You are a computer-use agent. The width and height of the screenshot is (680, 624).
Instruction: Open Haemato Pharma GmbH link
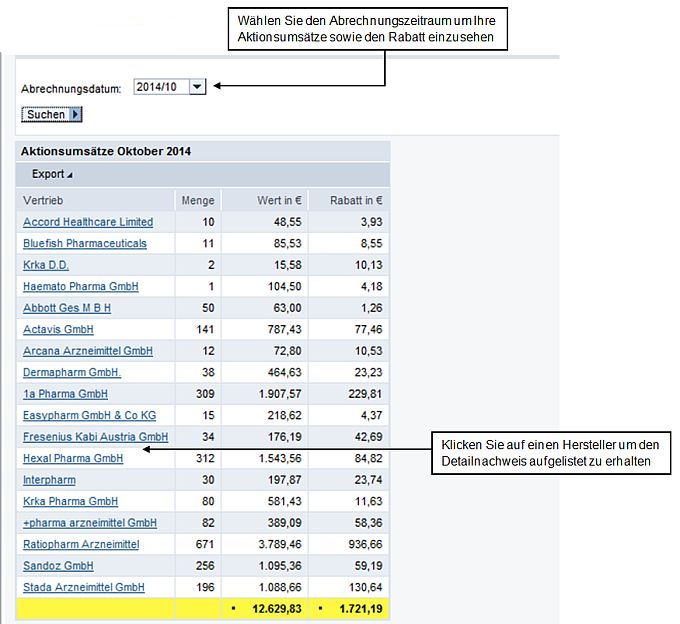81,287
